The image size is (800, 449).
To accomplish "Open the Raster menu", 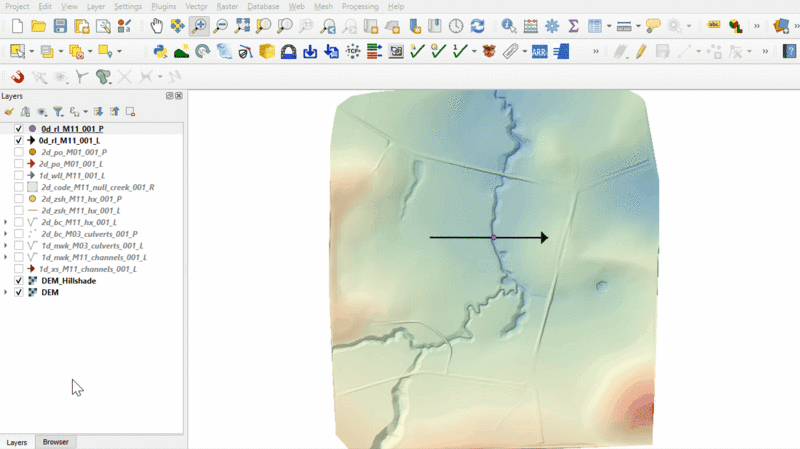I will [227, 6].
